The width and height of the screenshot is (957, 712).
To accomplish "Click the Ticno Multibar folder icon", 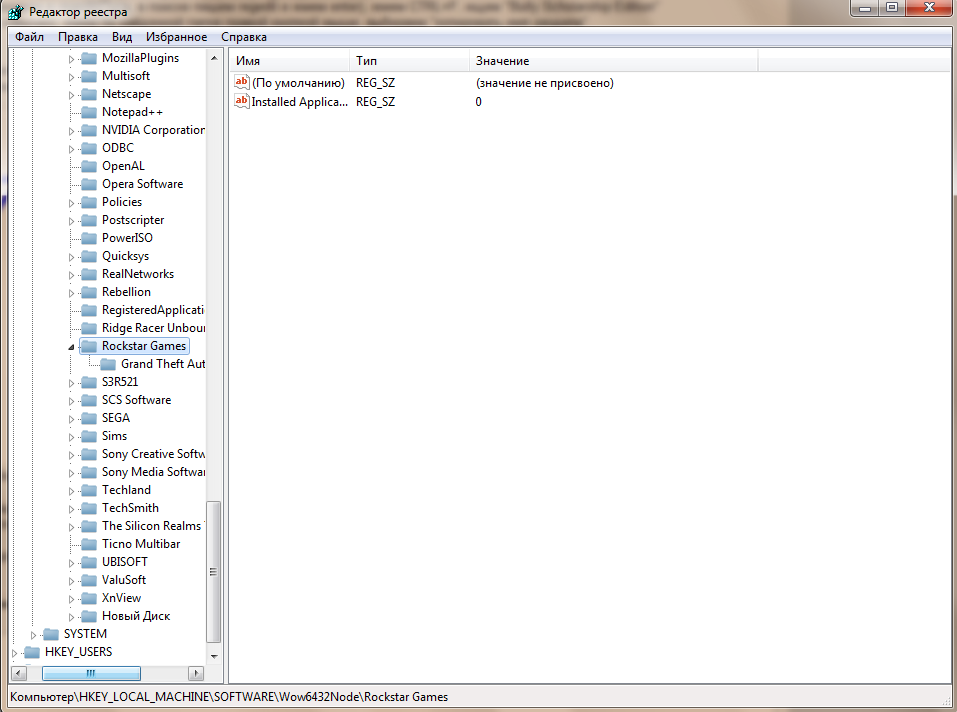I will coord(89,544).
